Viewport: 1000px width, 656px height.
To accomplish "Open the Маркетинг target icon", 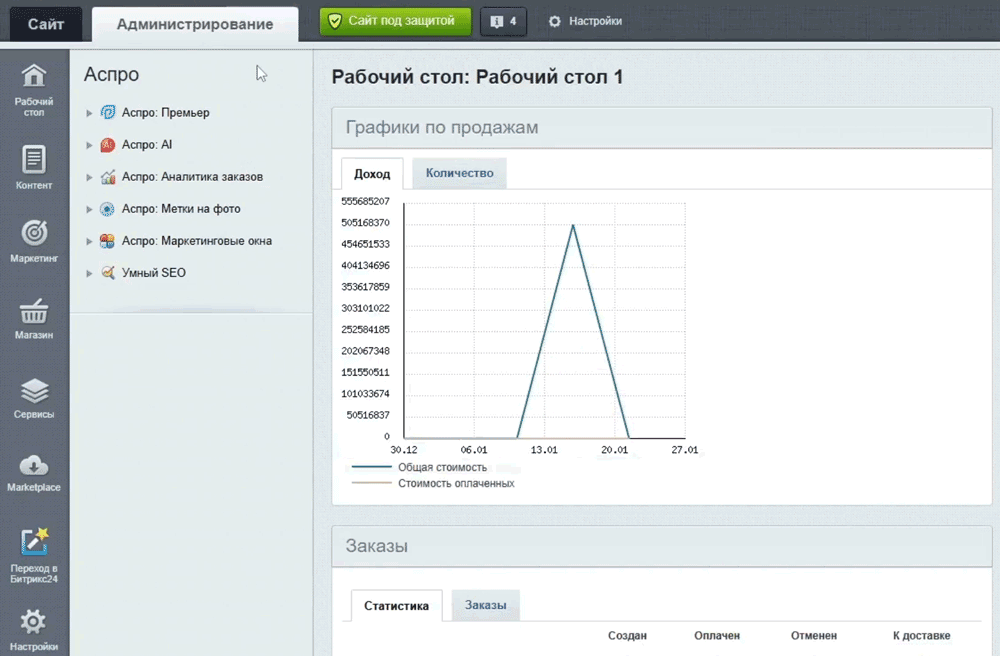I will point(34,234).
